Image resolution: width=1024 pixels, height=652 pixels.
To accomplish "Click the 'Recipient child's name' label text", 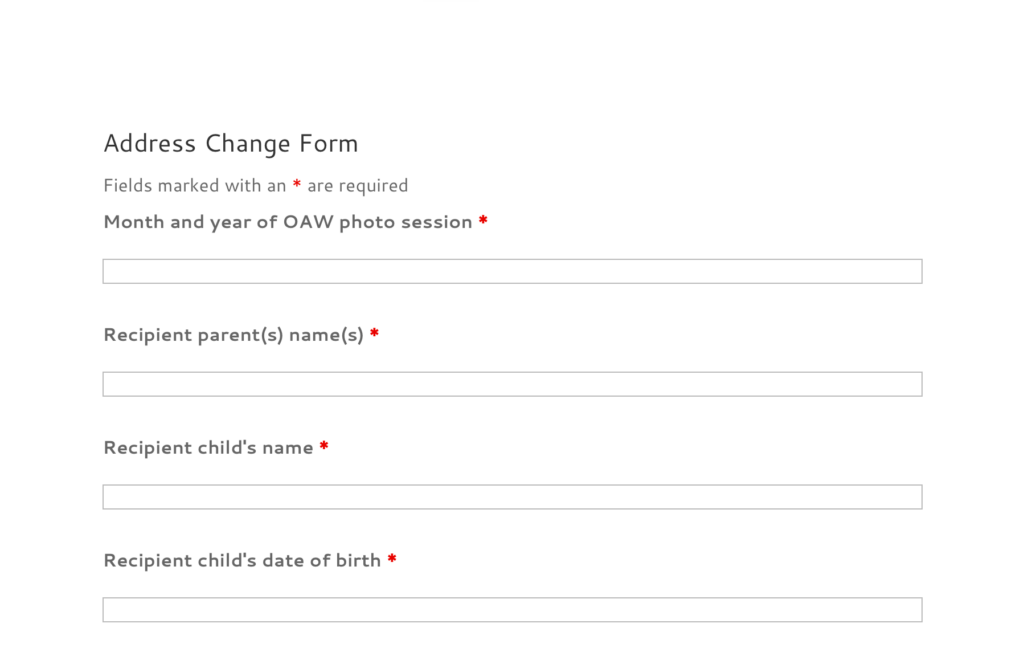I will pyautogui.click(x=208, y=448).
